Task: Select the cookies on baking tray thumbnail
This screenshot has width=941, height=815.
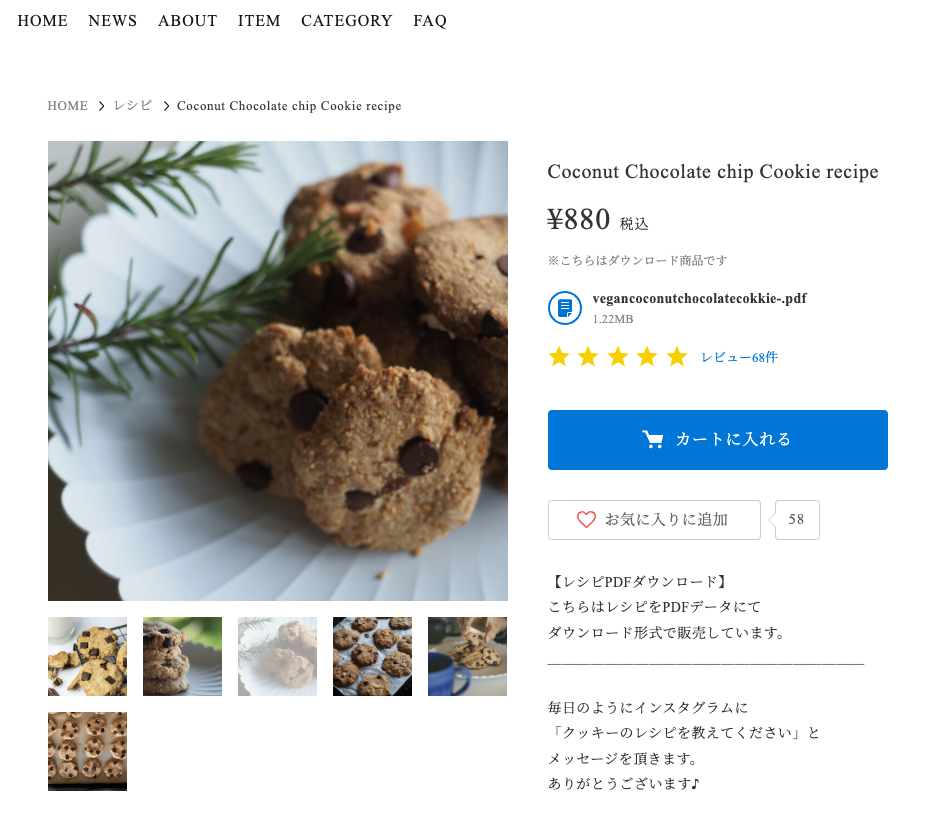Action: (373, 656)
